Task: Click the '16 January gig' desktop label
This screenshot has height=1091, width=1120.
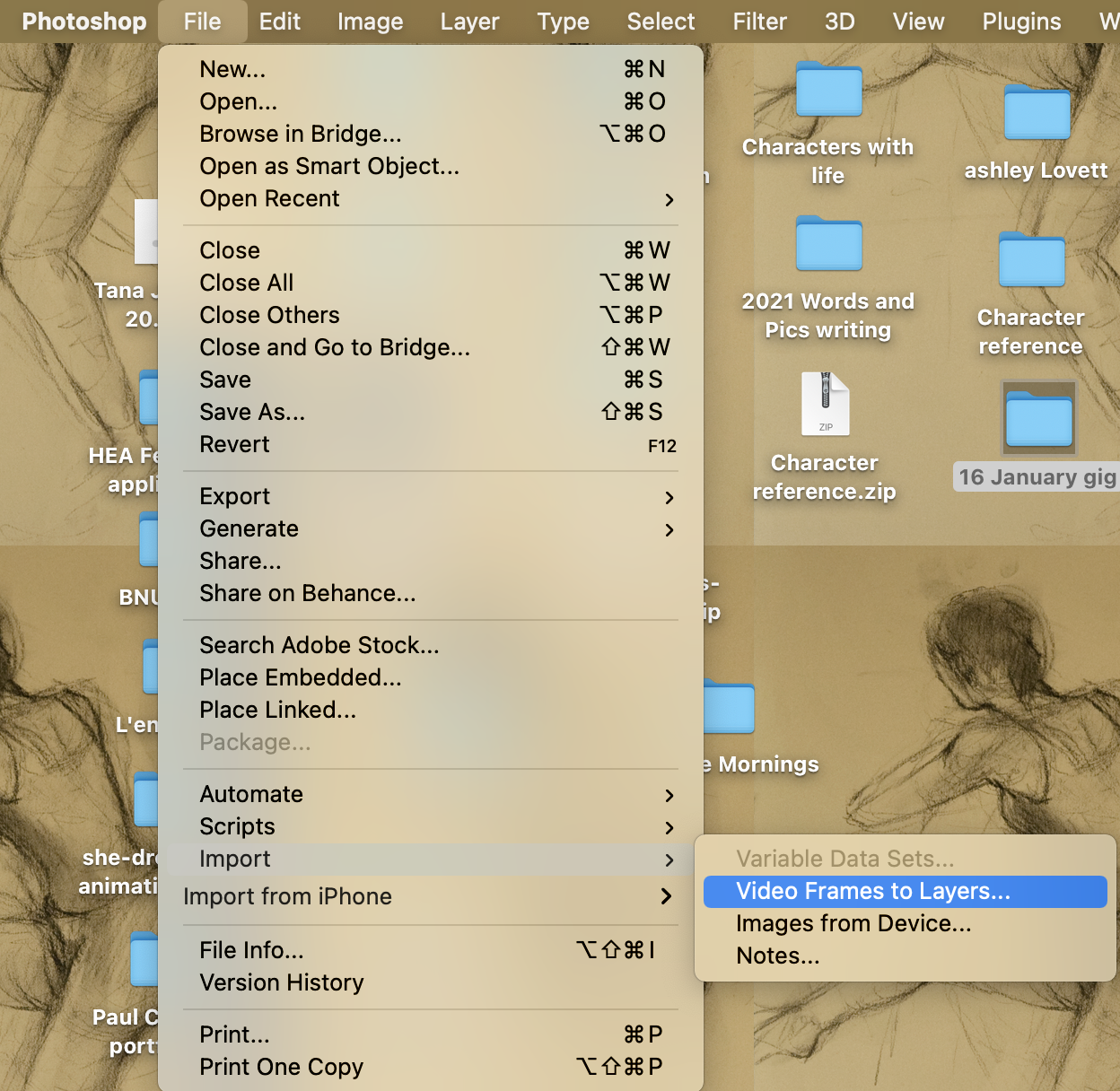Action: click(1037, 476)
